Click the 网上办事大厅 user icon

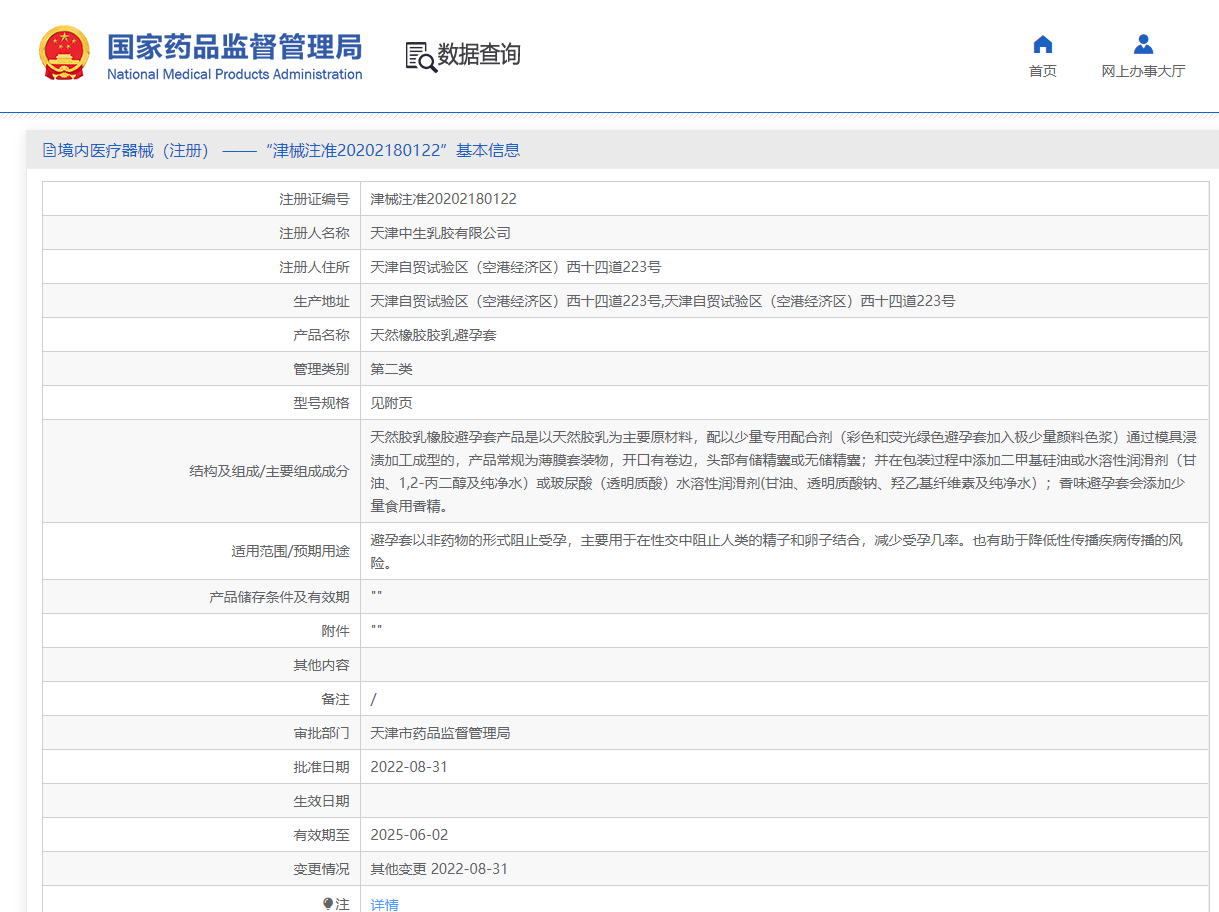(1144, 44)
